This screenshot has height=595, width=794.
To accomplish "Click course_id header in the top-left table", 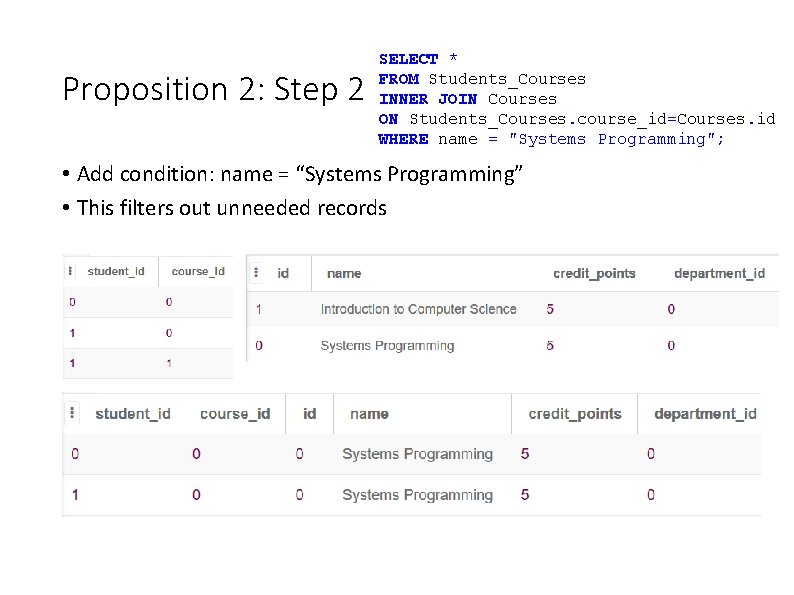I will coord(198,271).
